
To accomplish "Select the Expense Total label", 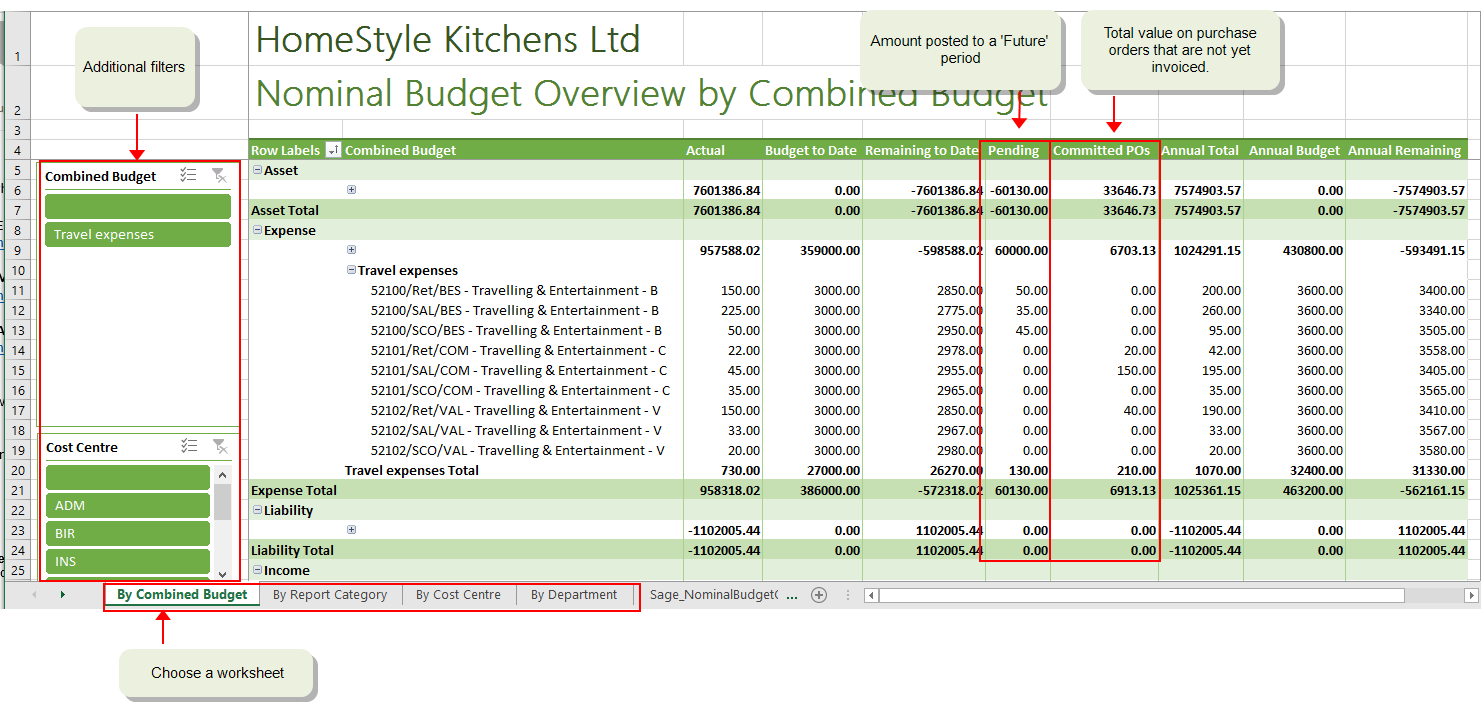I will tap(294, 490).
